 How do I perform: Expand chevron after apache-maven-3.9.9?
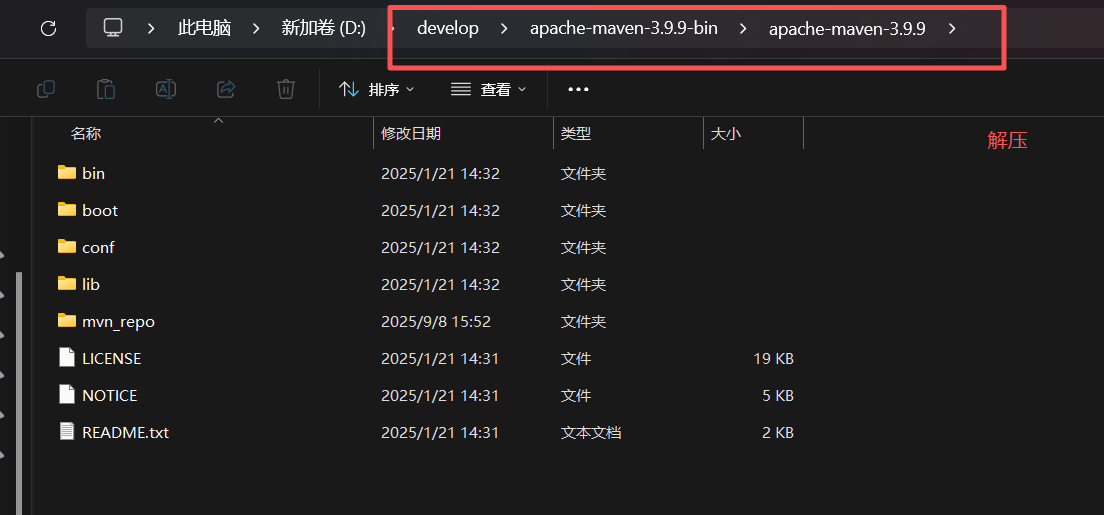pyautogui.click(x=952, y=29)
